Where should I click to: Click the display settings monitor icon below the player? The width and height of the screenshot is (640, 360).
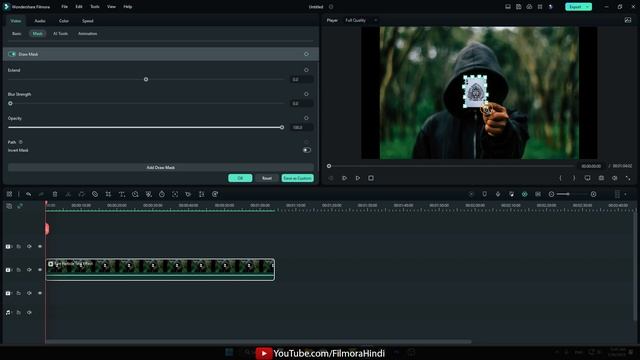pos(587,178)
